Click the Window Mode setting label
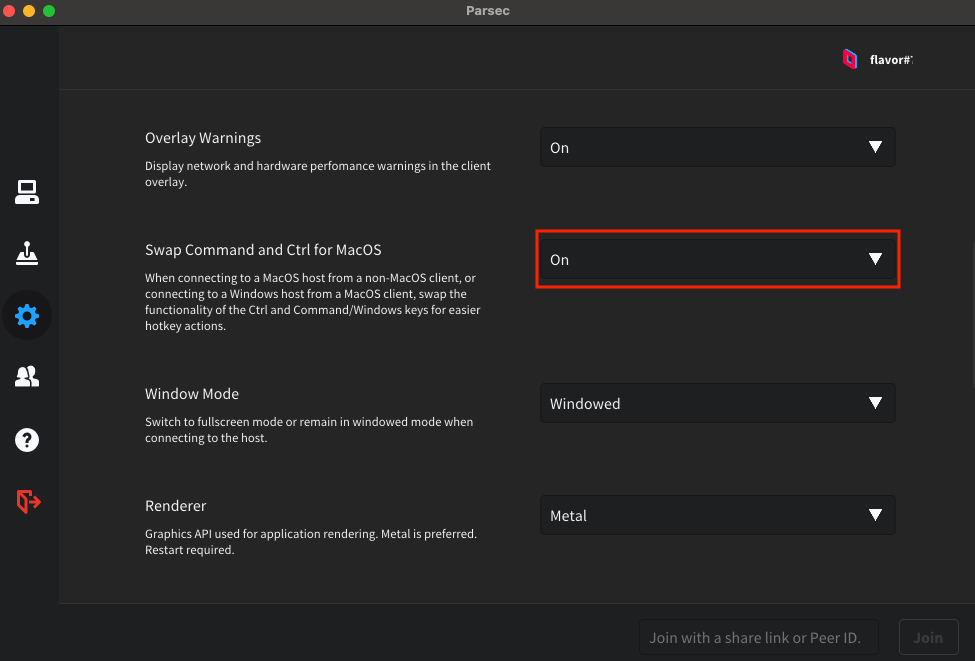The width and height of the screenshot is (975, 661). tap(192, 394)
